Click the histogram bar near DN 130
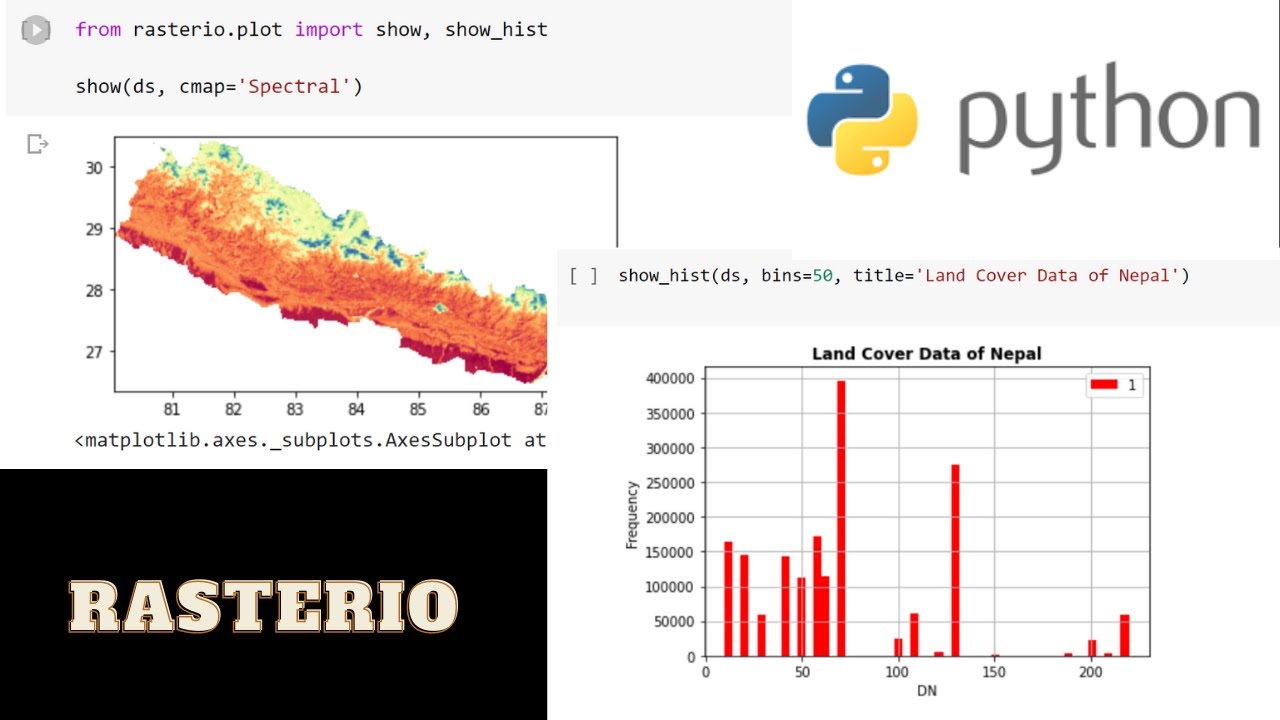Viewport: 1280px width, 720px height. [x=955, y=560]
